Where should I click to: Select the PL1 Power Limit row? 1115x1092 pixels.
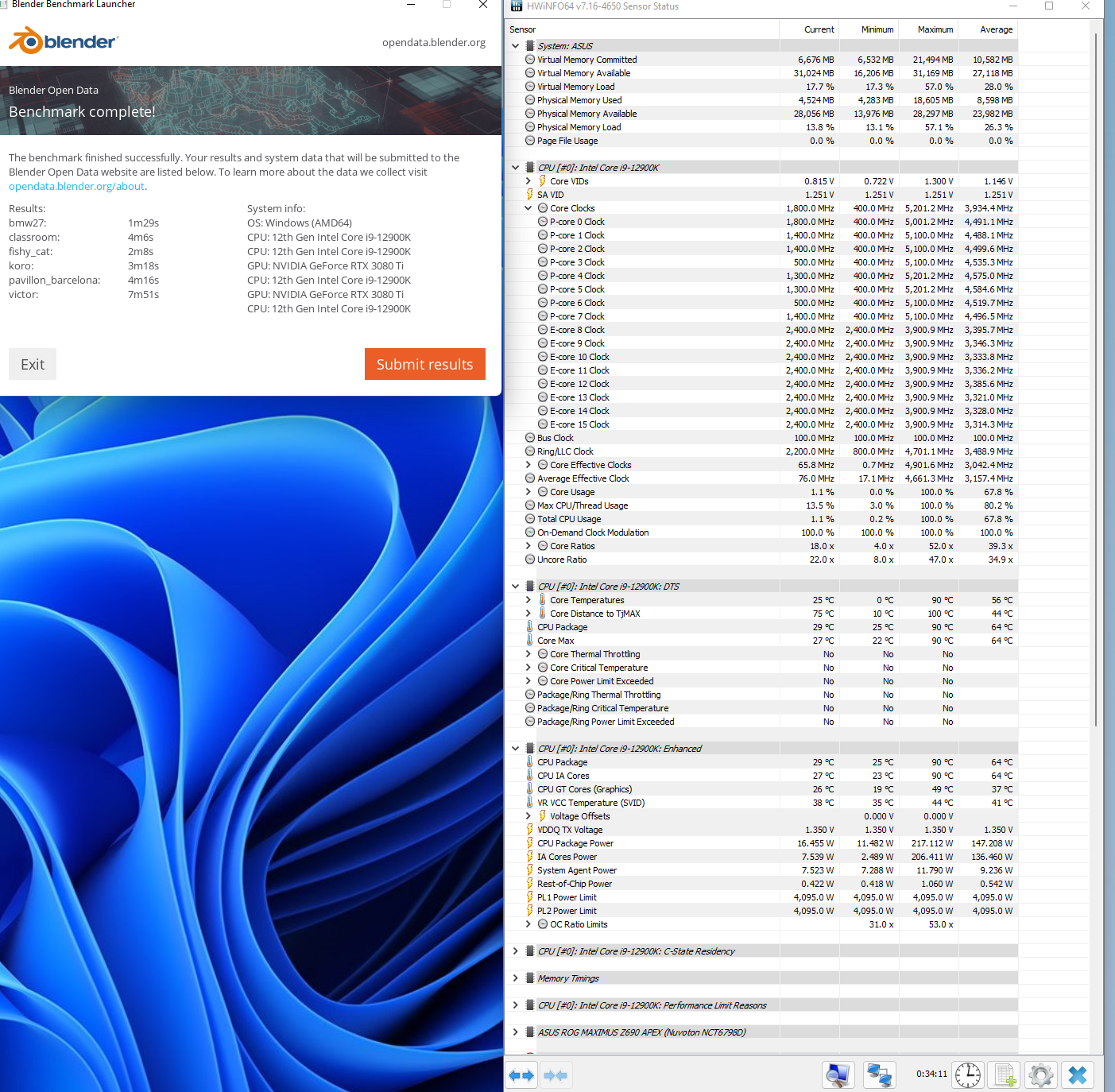(x=761, y=897)
